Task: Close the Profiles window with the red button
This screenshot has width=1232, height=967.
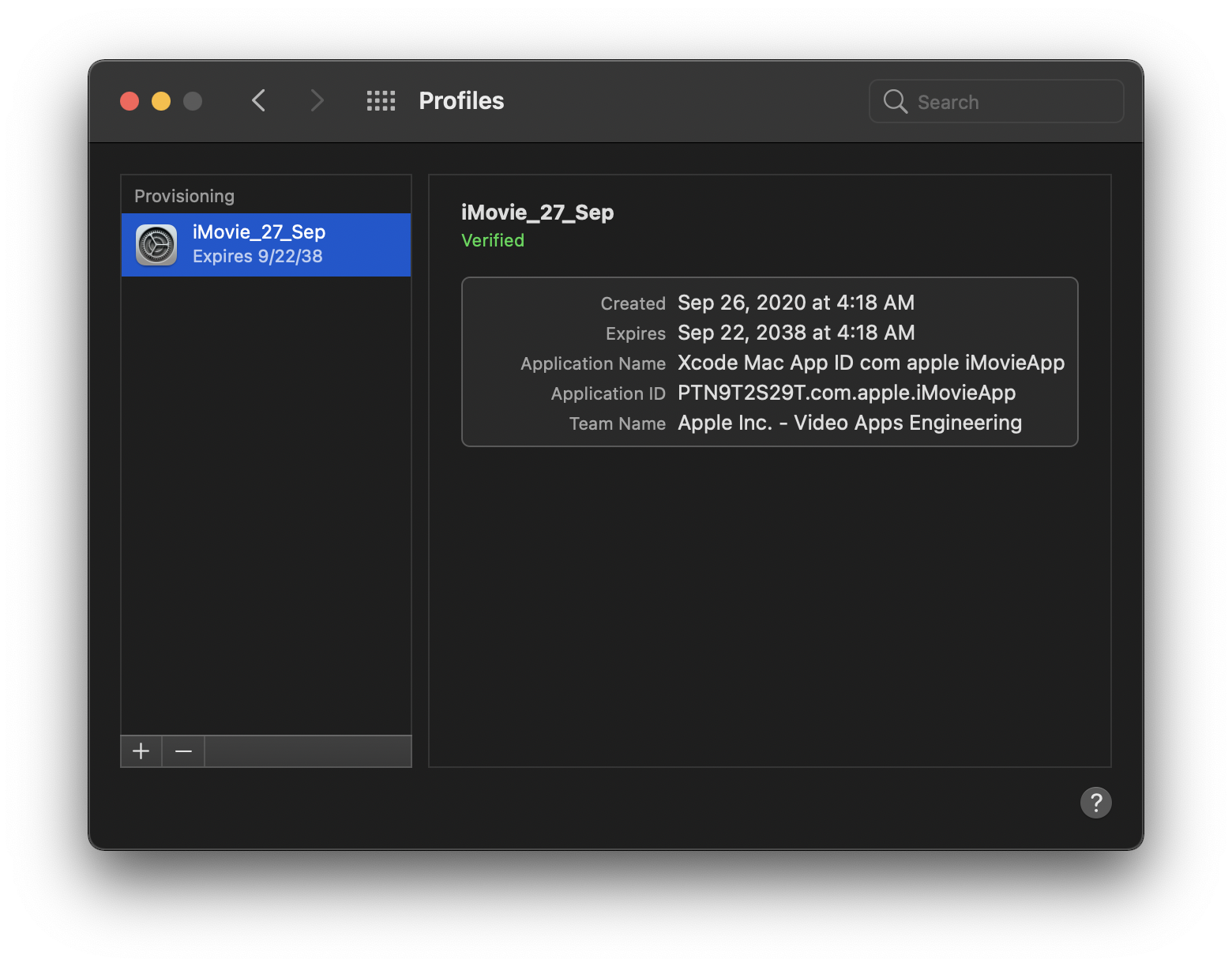Action: [130, 101]
